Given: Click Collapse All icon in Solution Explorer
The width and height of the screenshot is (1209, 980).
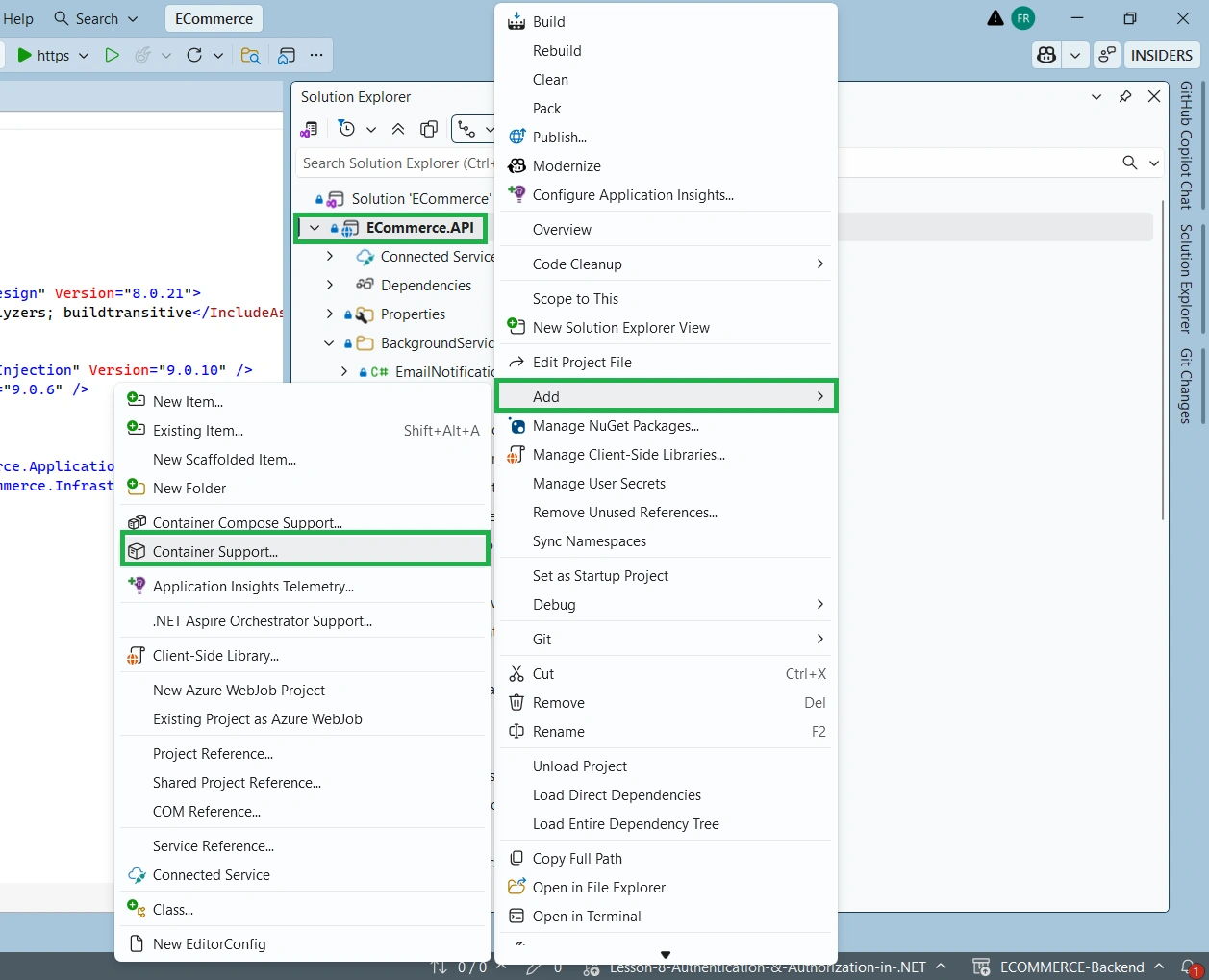Looking at the screenshot, I should [x=398, y=129].
